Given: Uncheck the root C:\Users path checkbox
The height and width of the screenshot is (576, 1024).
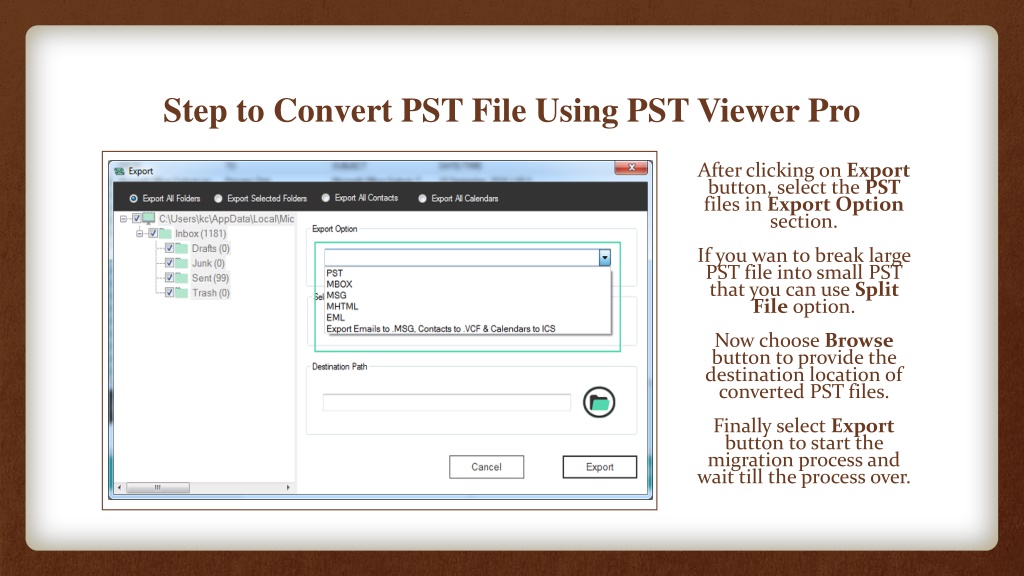Looking at the screenshot, I should click(136, 219).
